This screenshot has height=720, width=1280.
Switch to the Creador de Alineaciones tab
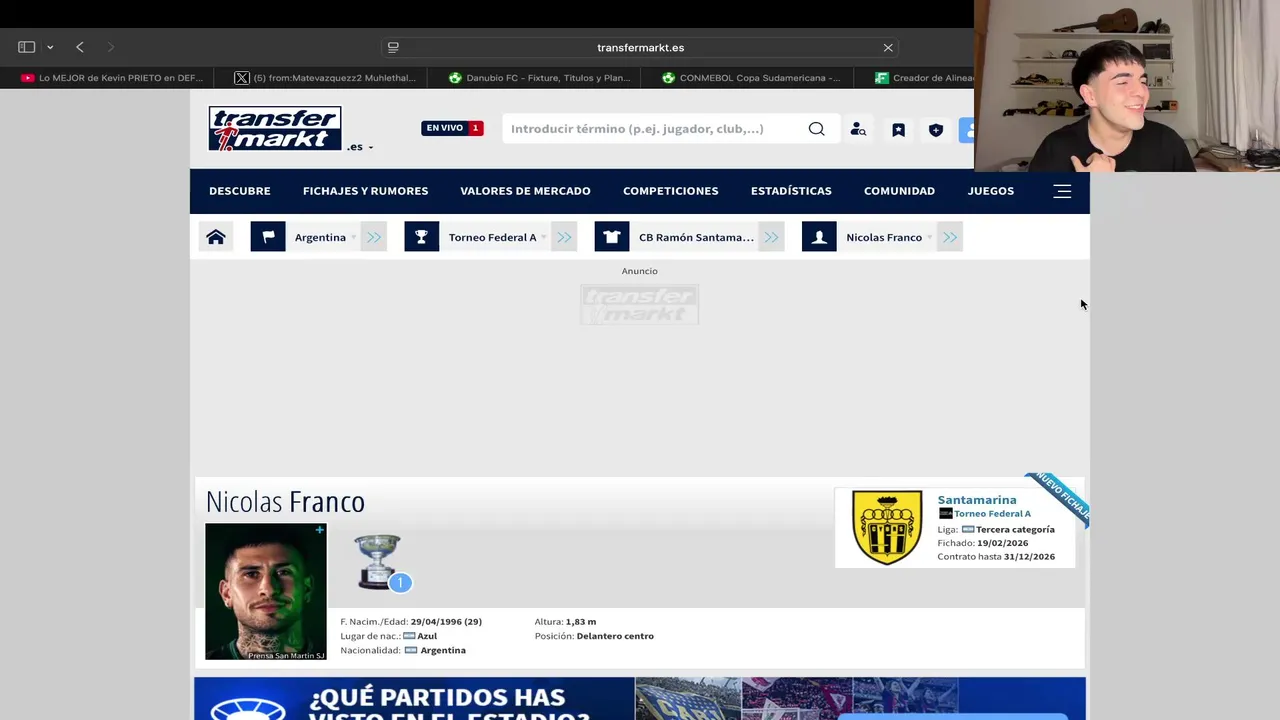point(923,77)
